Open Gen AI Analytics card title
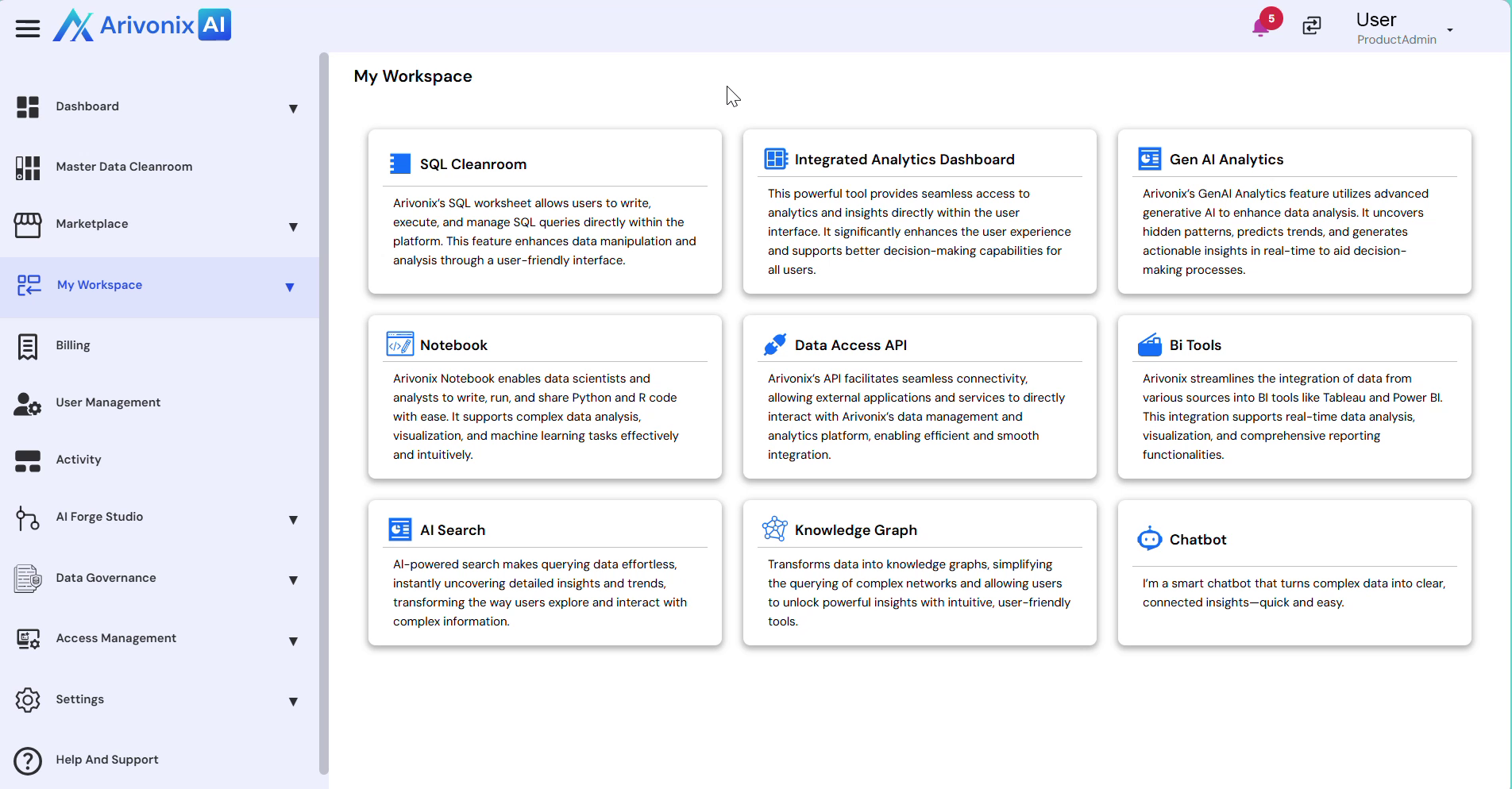The height and width of the screenshot is (789, 1512). (1226, 160)
